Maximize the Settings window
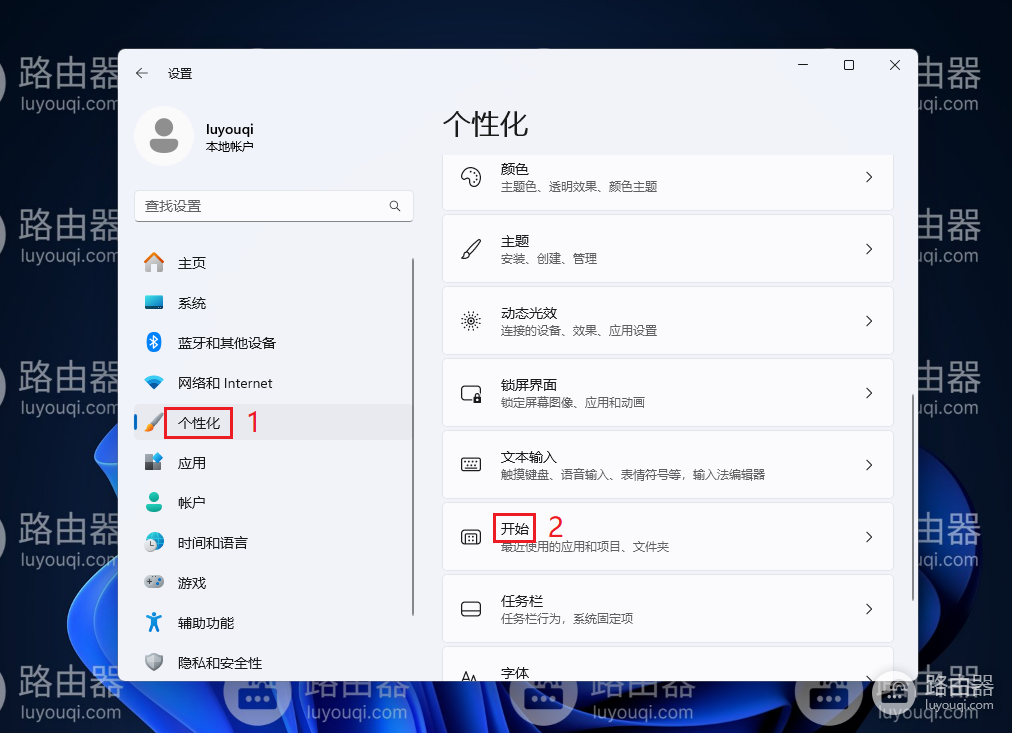This screenshot has width=1012, height=733. [x=849, y=65]
